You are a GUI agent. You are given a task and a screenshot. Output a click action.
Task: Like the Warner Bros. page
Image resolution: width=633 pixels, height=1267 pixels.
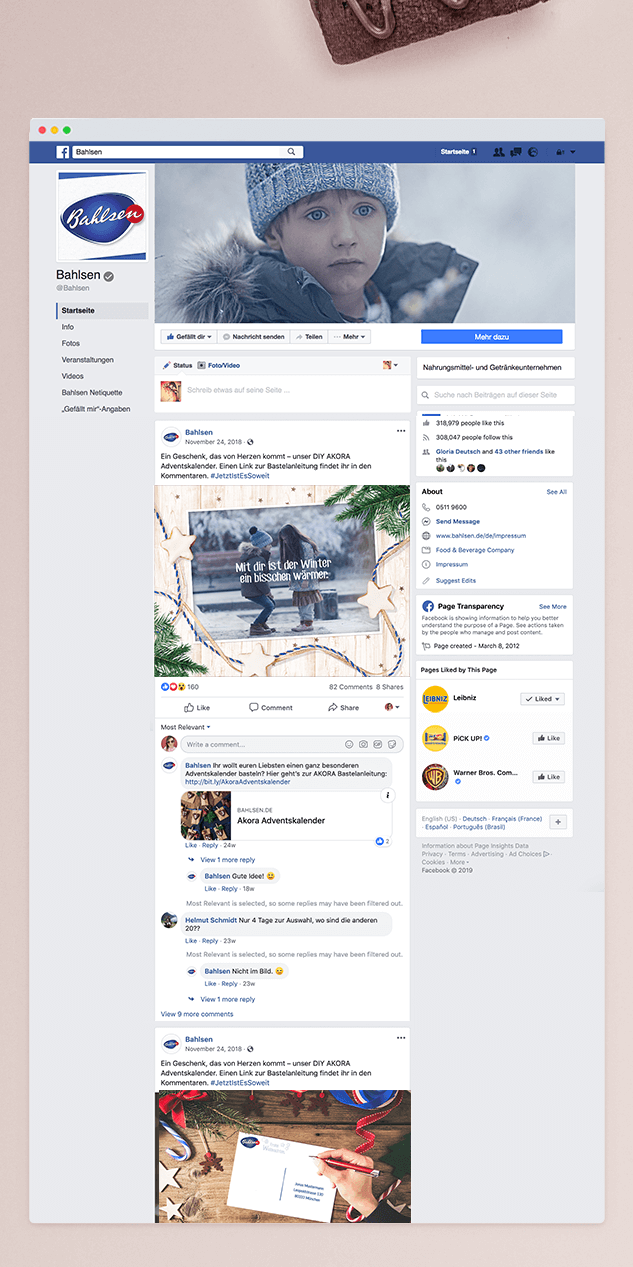(548, 777)
